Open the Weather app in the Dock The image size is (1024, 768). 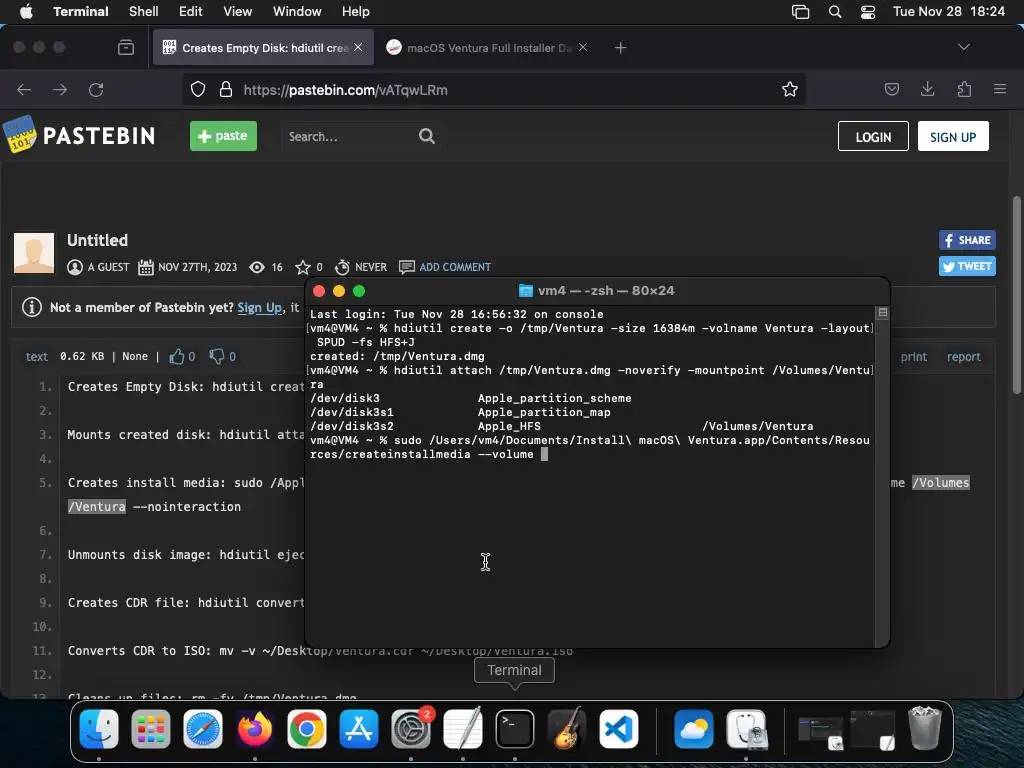(x=694, y=729)
